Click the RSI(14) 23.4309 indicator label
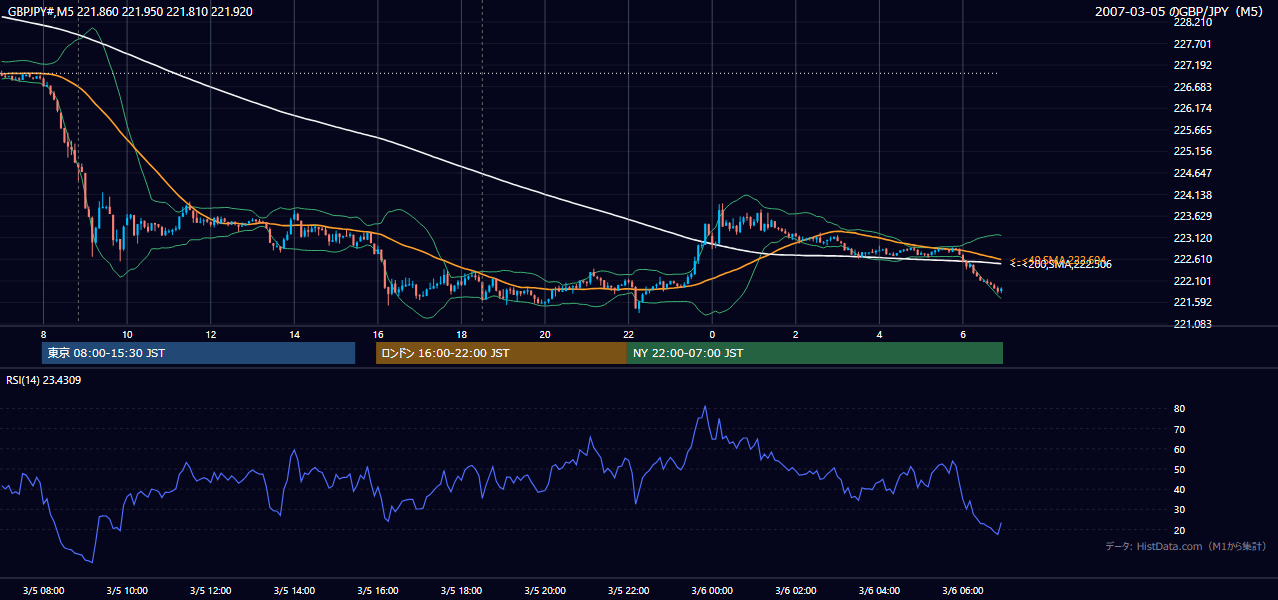The image size is (1278, 600). tap(44, 380)
